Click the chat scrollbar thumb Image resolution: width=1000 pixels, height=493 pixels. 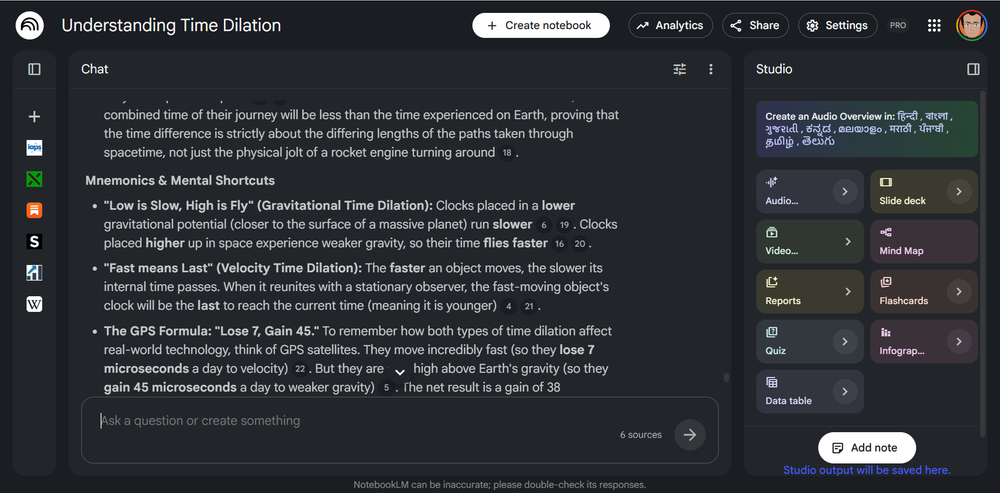(726, 378)
